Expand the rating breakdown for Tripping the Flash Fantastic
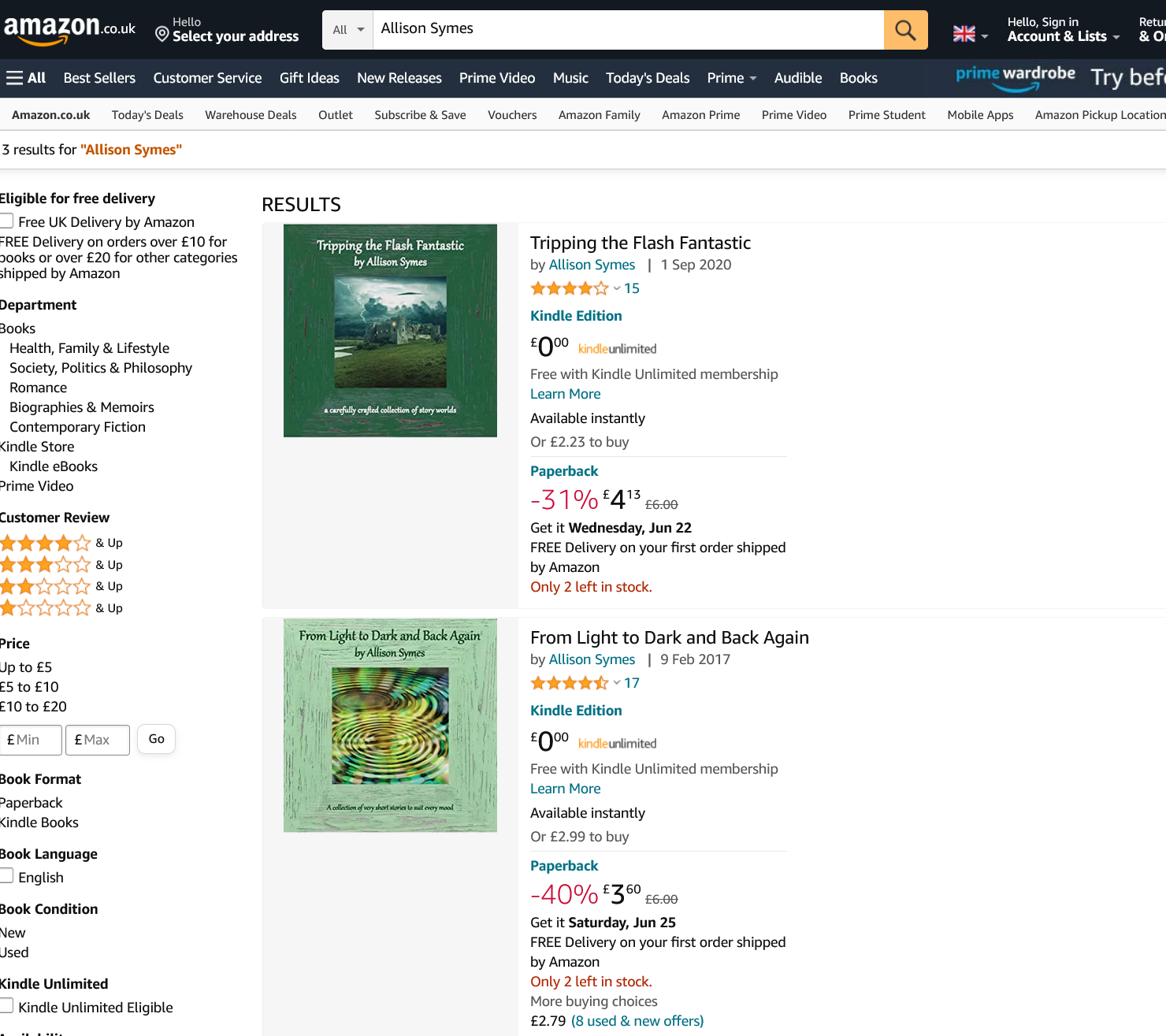The height and width of the screenshot is (1036, 1166). 618,288
